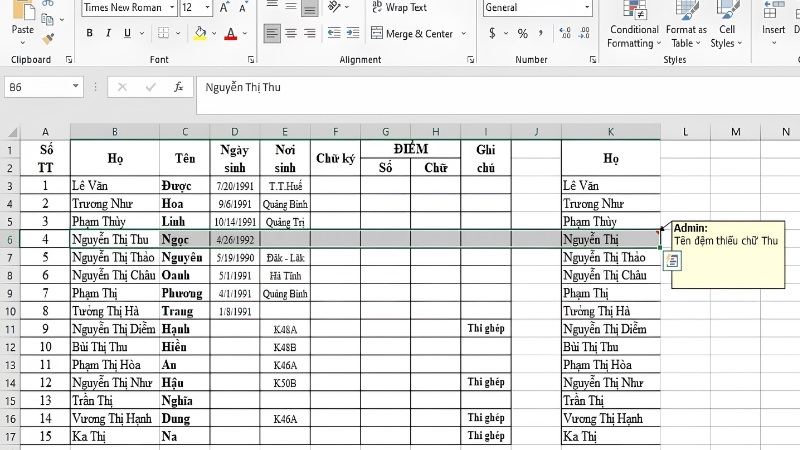Click Increase Decimal icon
The image size is (800, 450).
tap(565, 34)
